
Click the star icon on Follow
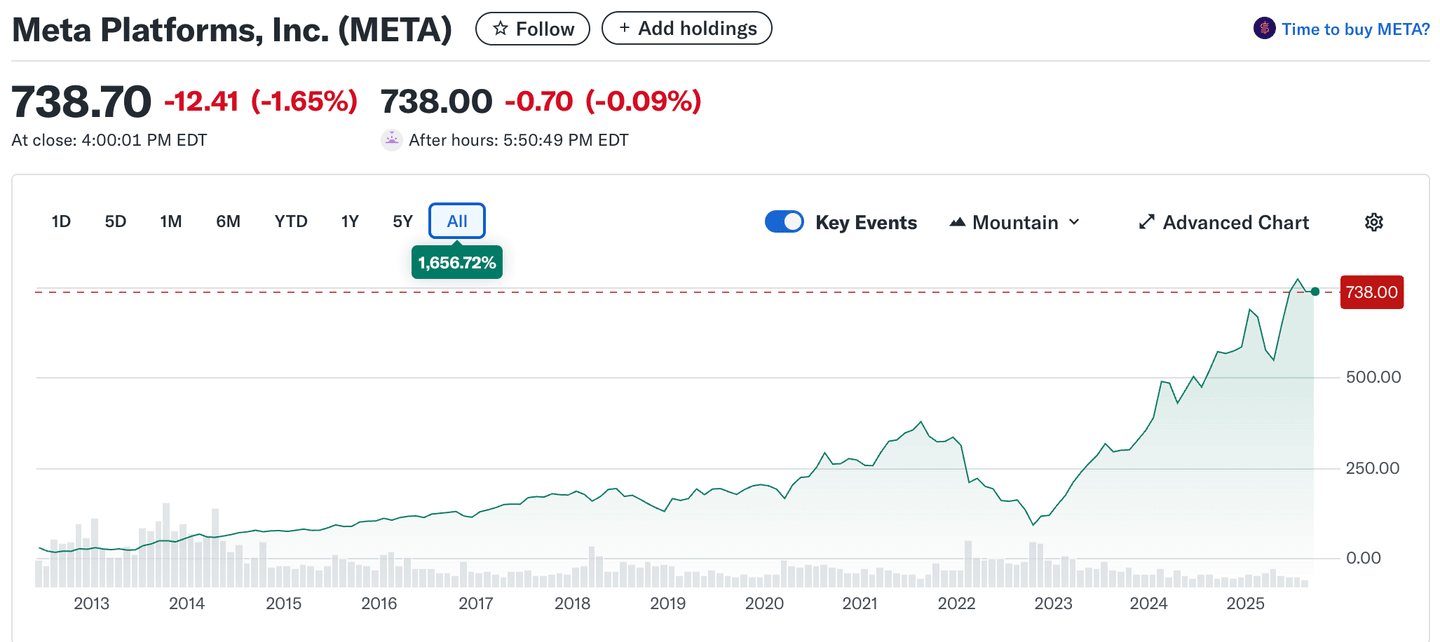click(501, 29)
